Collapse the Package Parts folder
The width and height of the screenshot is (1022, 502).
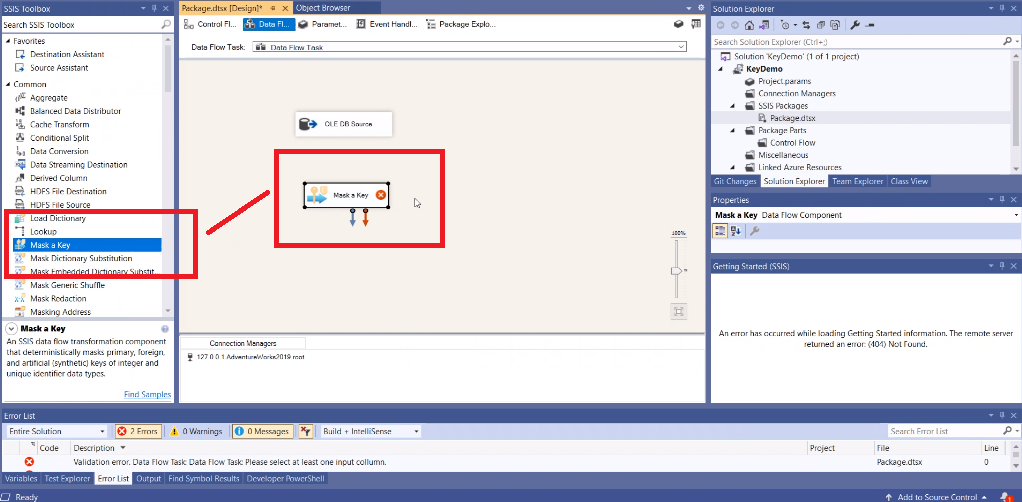point(732,130)
